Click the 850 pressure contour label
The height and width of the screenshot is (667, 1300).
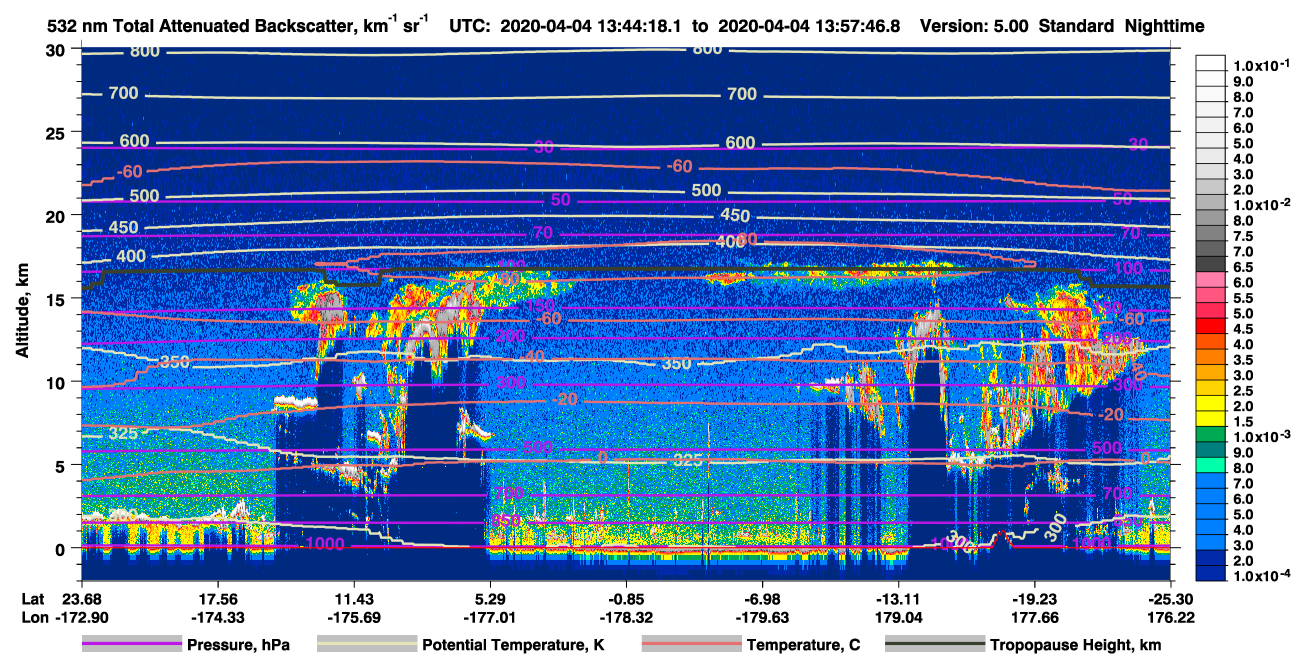point(507,522)
